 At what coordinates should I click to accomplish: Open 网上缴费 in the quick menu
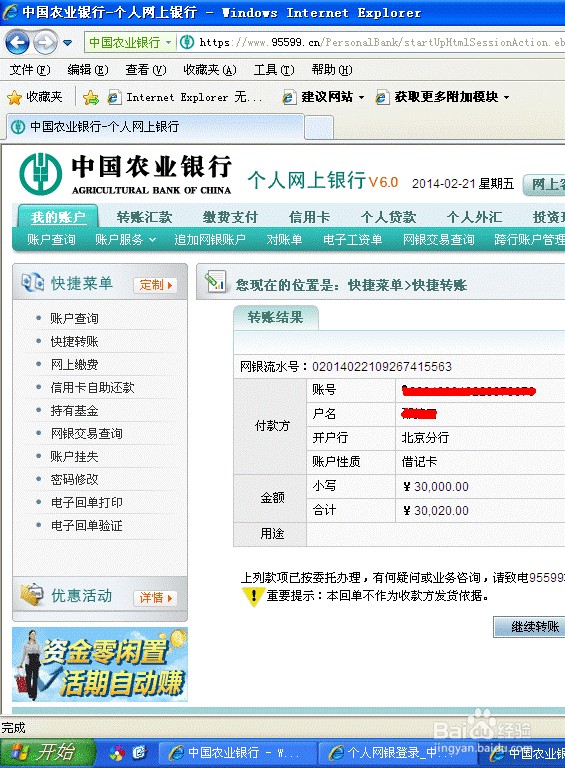[74, 364]
